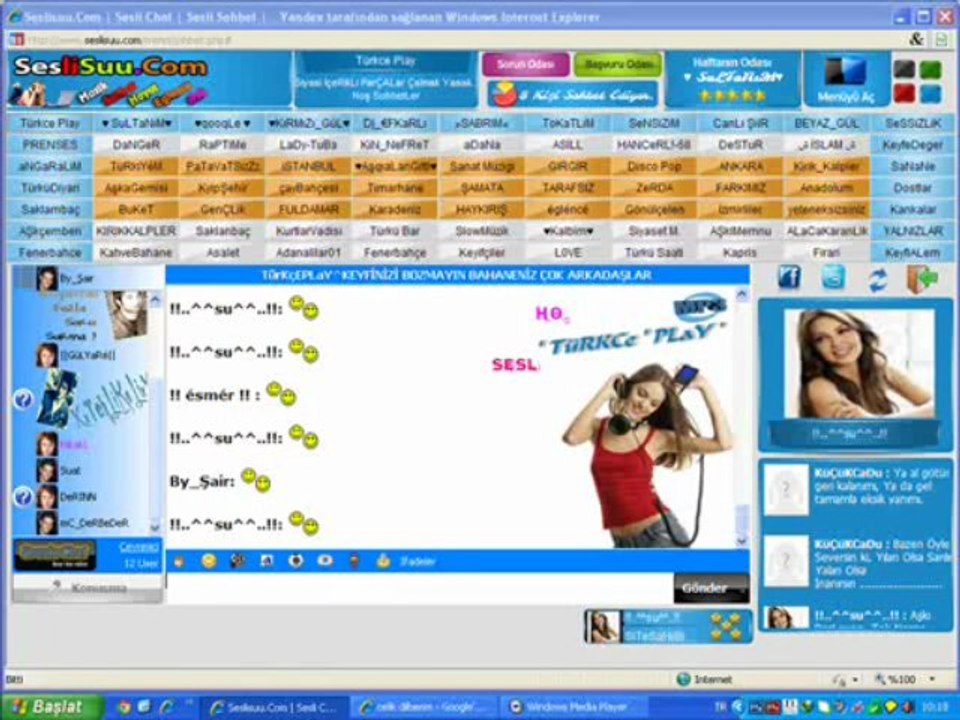Switch to the SuLTaNiM room tab
The image size is (960, 720).
(x=136, y=123)
